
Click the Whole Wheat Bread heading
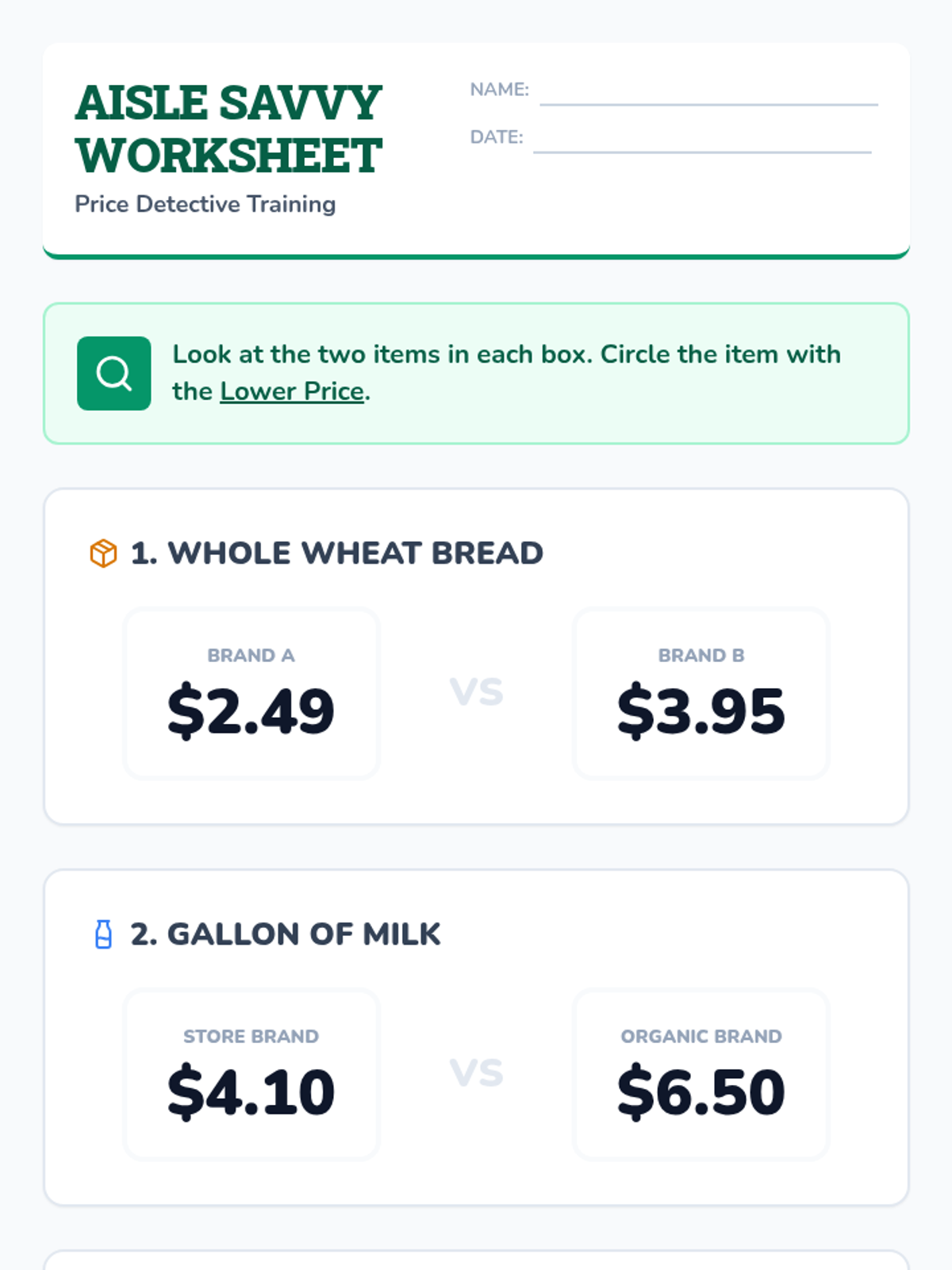pyautogui.click(x=337, y=553)
